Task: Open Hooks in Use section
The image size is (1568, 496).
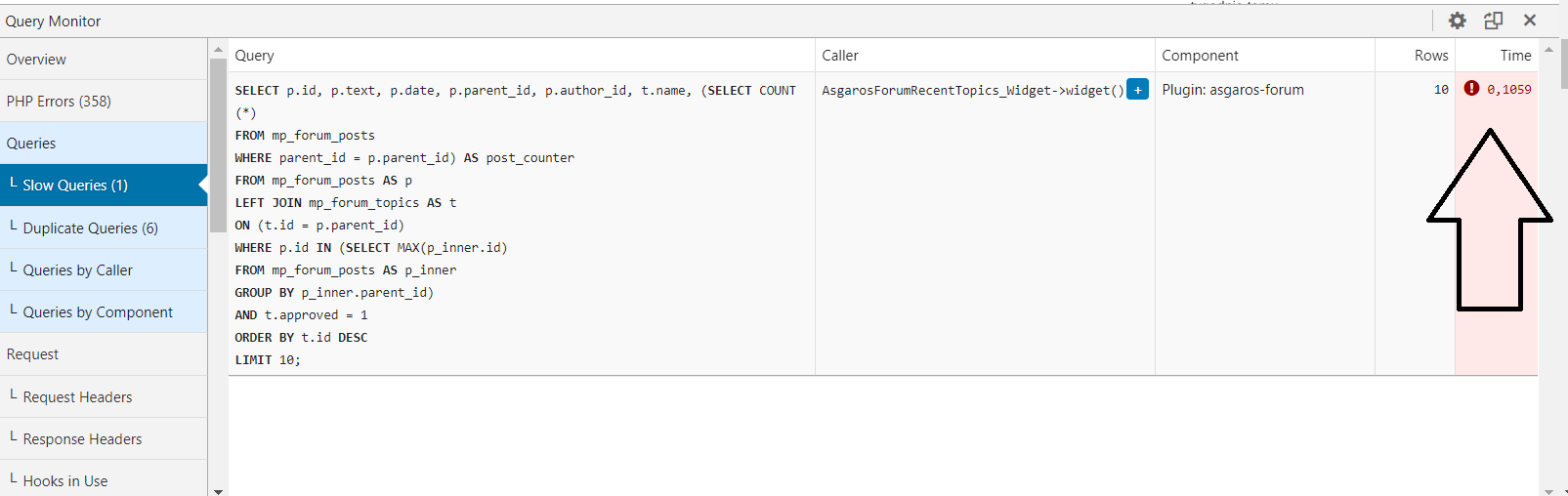Action: tap(65, 481)
